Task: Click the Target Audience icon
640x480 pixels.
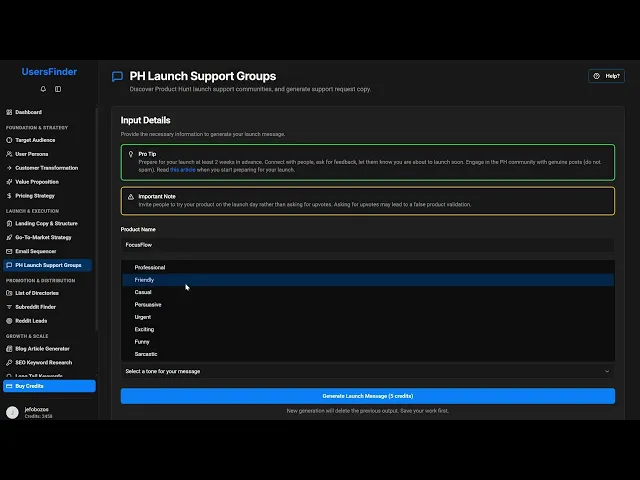Action: (x=9, y=140)
